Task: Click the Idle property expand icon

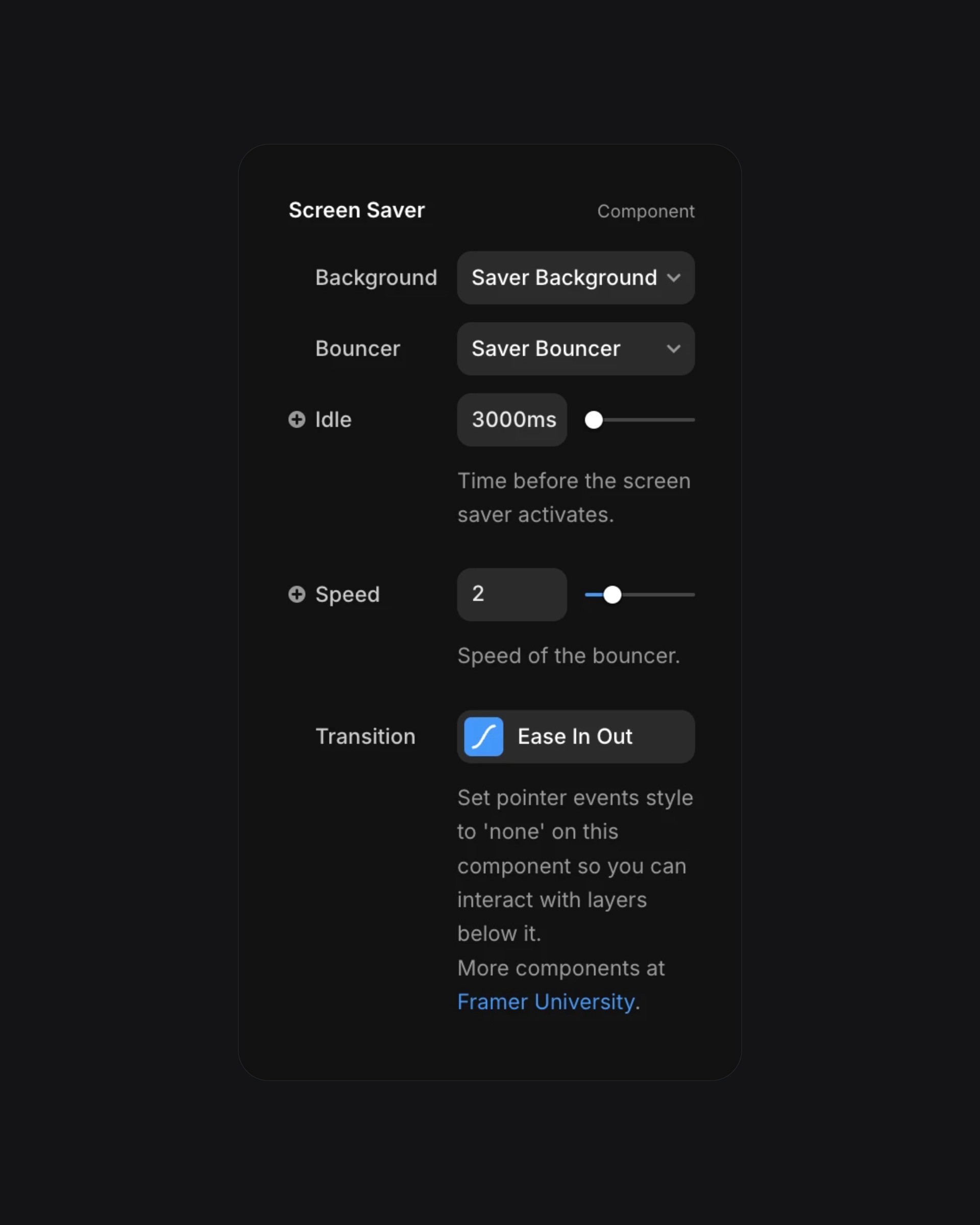Action: click(297, 419)
